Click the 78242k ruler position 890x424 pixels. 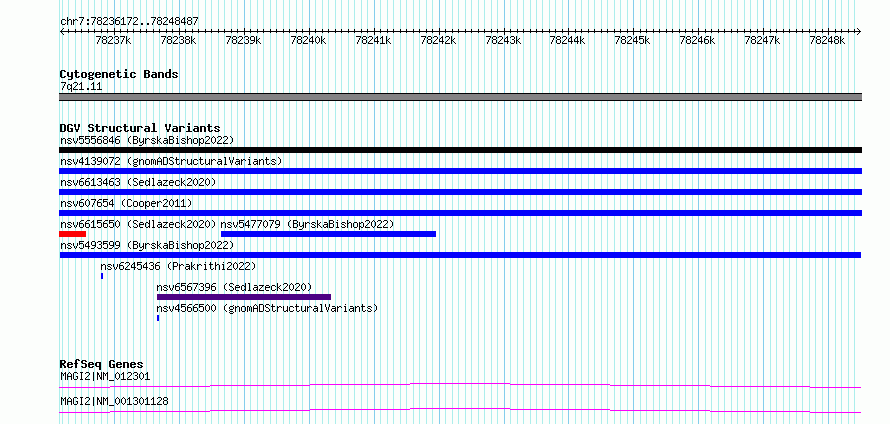pyautogui.click(x=438, y=40)
